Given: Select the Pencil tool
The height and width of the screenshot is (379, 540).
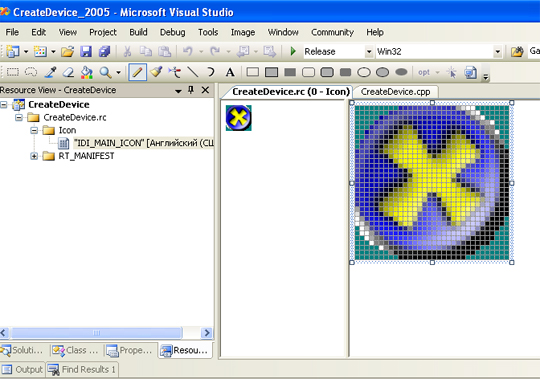Looking at the screenshot, I should pos(137,72).
